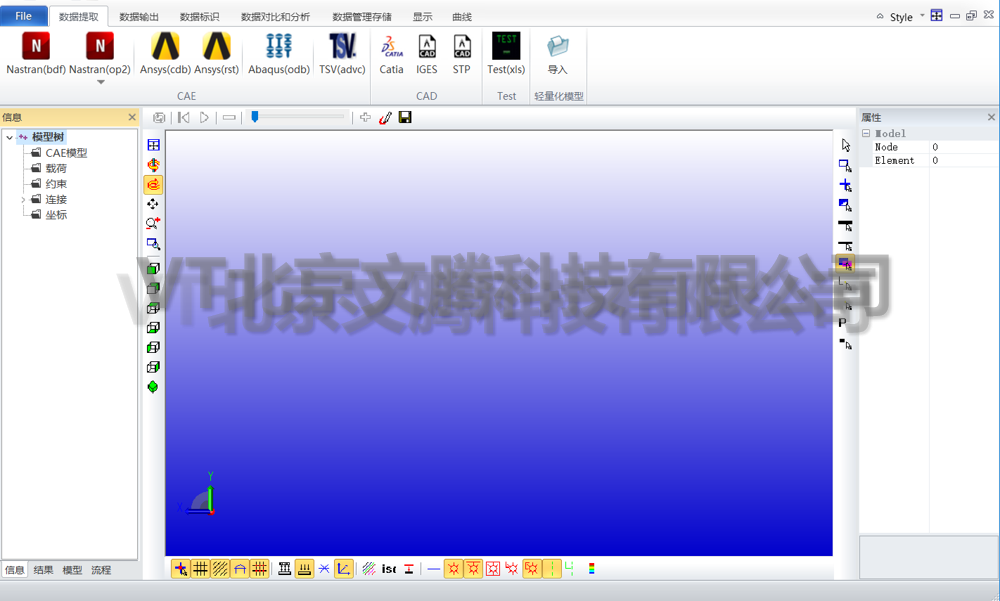Toggle the grid display button in bottom toolbar

click(200, 568)
